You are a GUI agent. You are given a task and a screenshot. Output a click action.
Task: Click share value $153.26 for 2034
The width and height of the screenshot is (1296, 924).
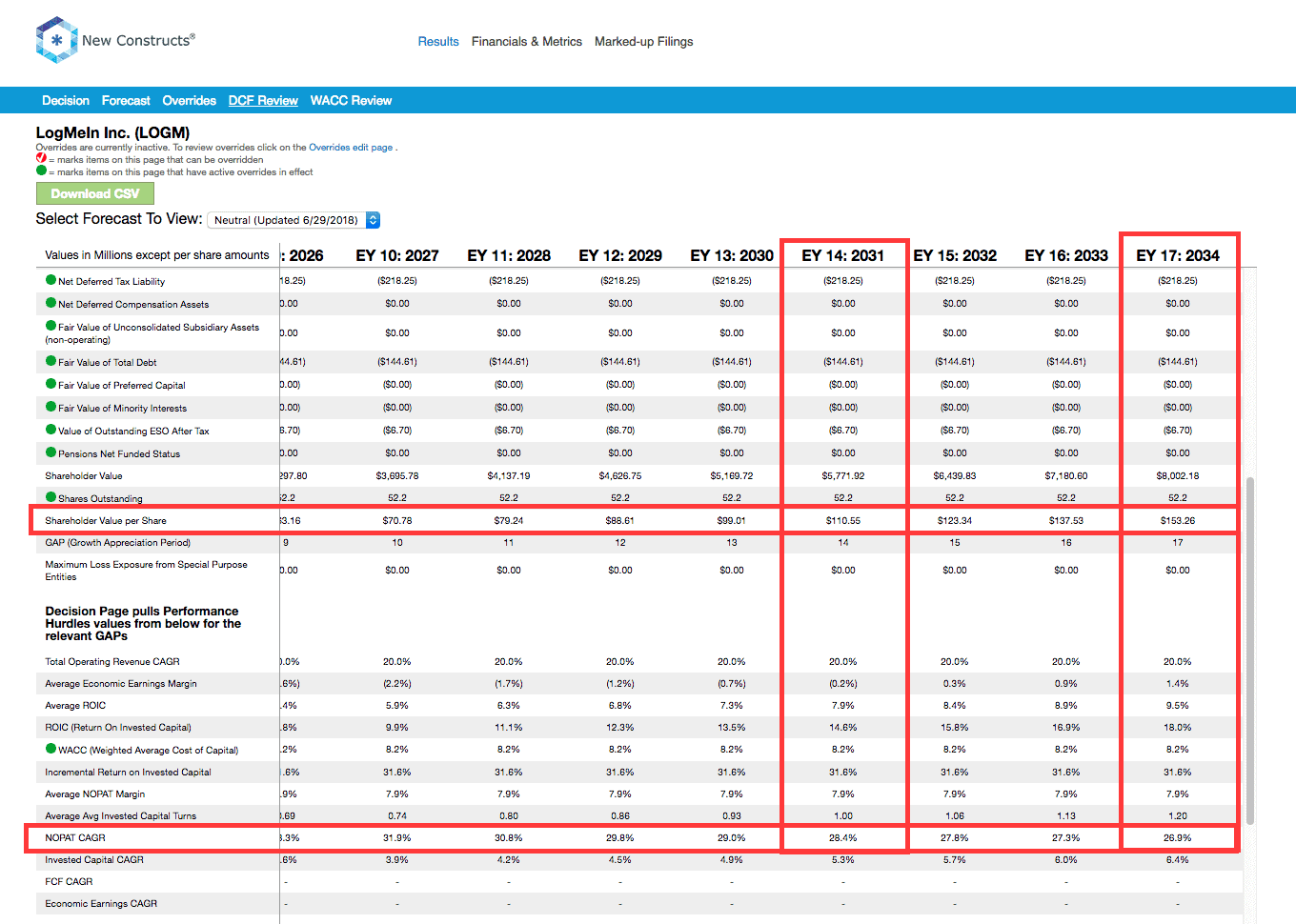tap(1178, 521)
